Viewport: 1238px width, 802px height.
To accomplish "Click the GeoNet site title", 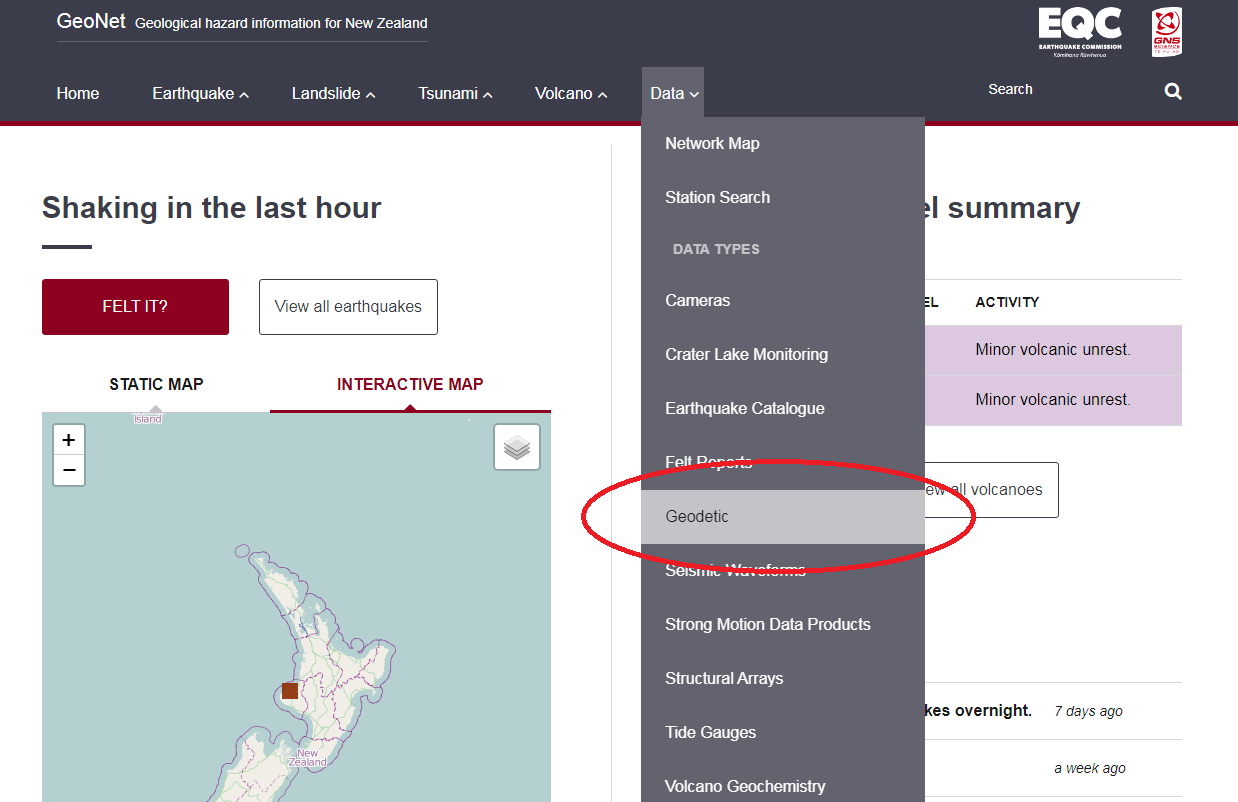I will [91, 21].
